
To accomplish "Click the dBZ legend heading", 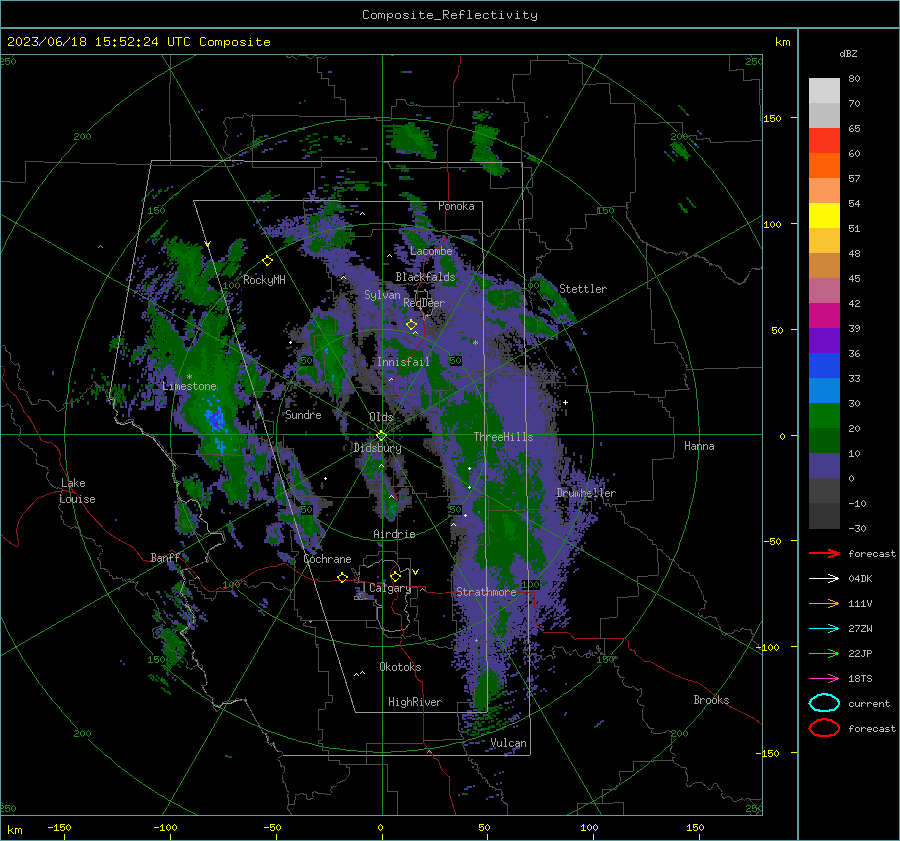I will click(848, 53).
